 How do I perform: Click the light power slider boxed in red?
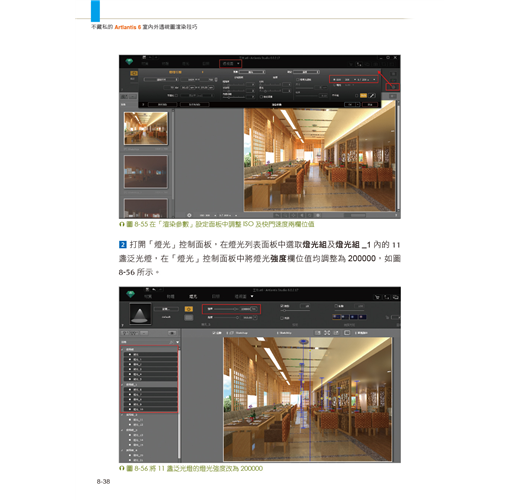[x=231, y=309]
